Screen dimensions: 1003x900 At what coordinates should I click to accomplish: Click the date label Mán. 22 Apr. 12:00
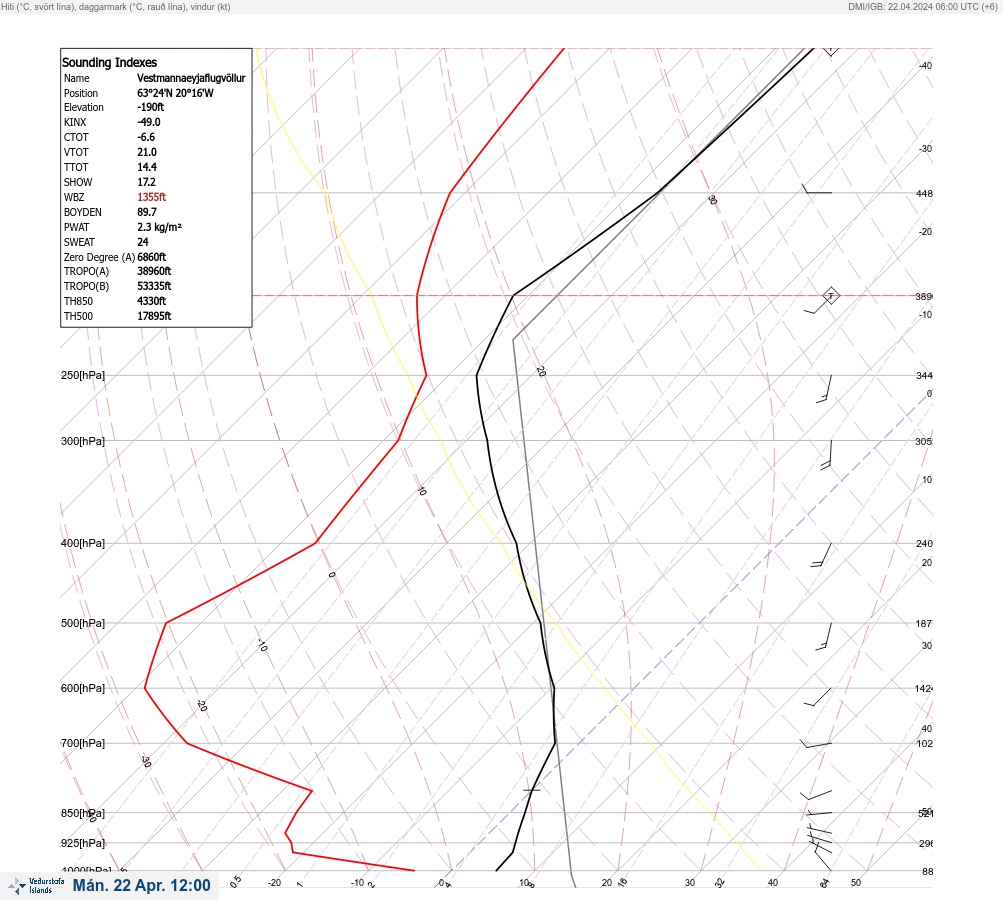click(141, 885)
